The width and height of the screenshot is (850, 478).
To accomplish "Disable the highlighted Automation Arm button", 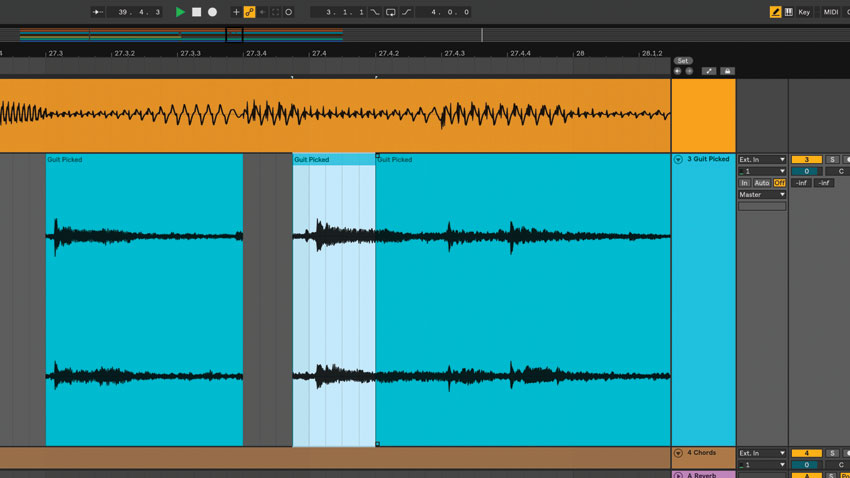I will (249, 12).
